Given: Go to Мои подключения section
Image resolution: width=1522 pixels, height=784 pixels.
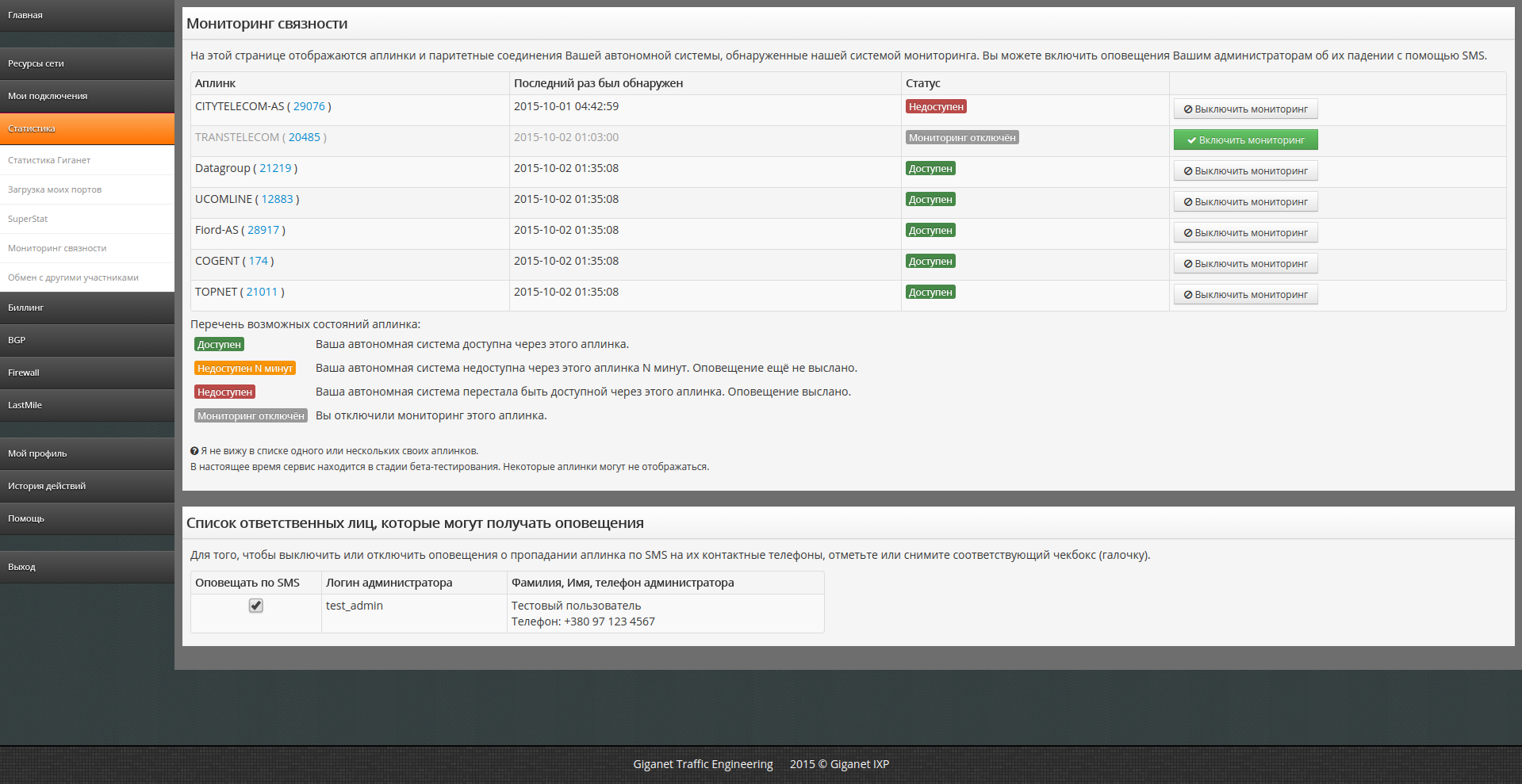Looking at the screenshot, I should coord(87,96).
